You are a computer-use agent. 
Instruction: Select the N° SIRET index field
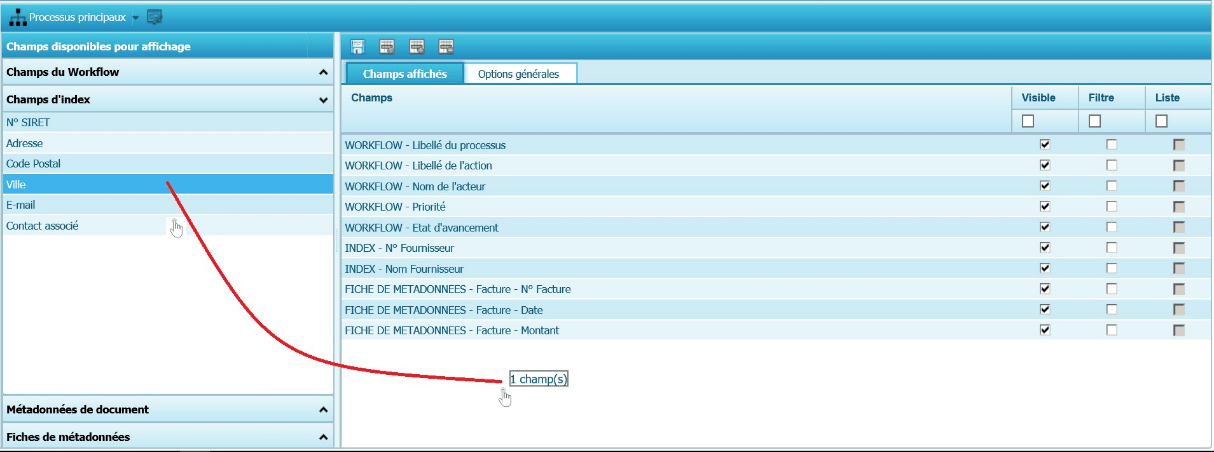point(28,122)
